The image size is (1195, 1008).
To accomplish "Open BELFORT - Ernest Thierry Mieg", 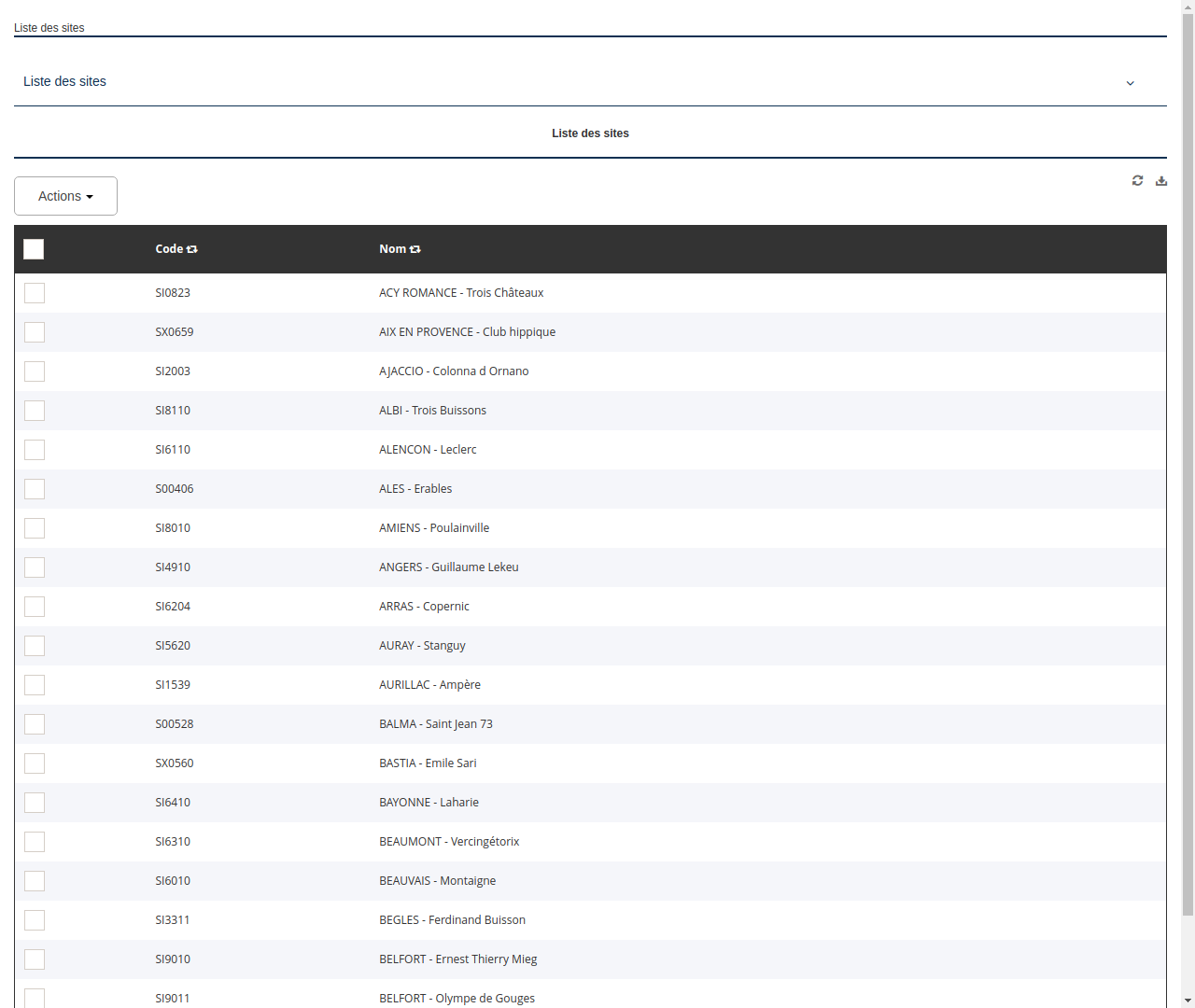I will click(458, 959).
